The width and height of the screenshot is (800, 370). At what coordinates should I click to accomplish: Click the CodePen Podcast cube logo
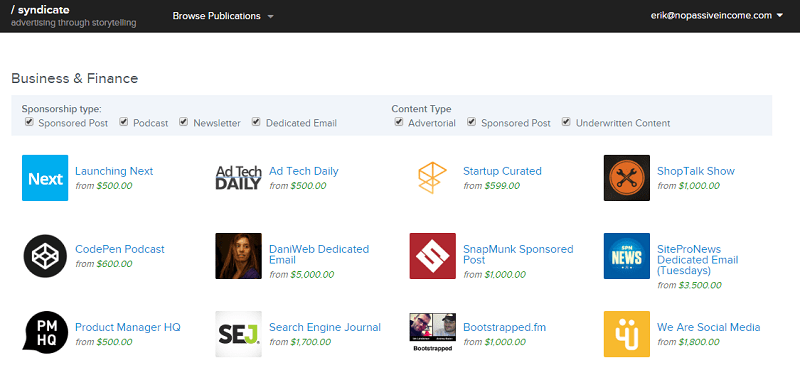pos(45,256)
